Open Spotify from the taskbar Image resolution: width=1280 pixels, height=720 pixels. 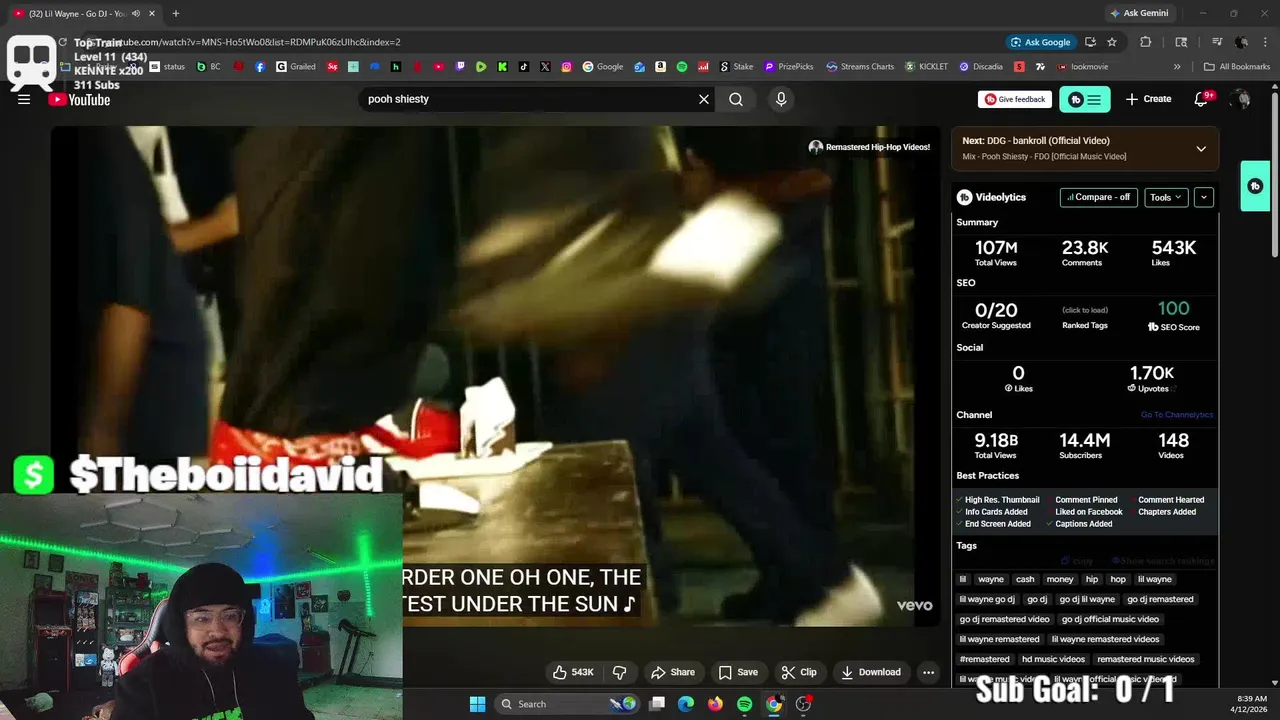pyautogui.click(x=744, y=704)
